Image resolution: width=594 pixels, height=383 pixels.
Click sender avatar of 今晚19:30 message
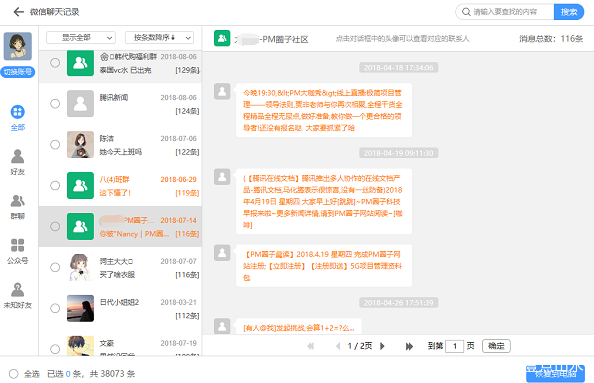coord(222,91)
